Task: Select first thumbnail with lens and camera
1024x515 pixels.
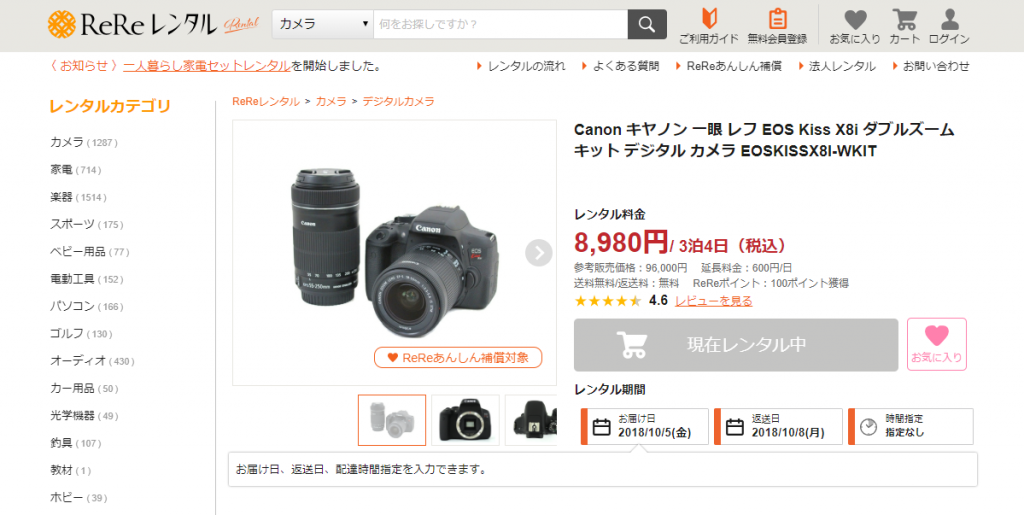Action: [x=392, y=420]
